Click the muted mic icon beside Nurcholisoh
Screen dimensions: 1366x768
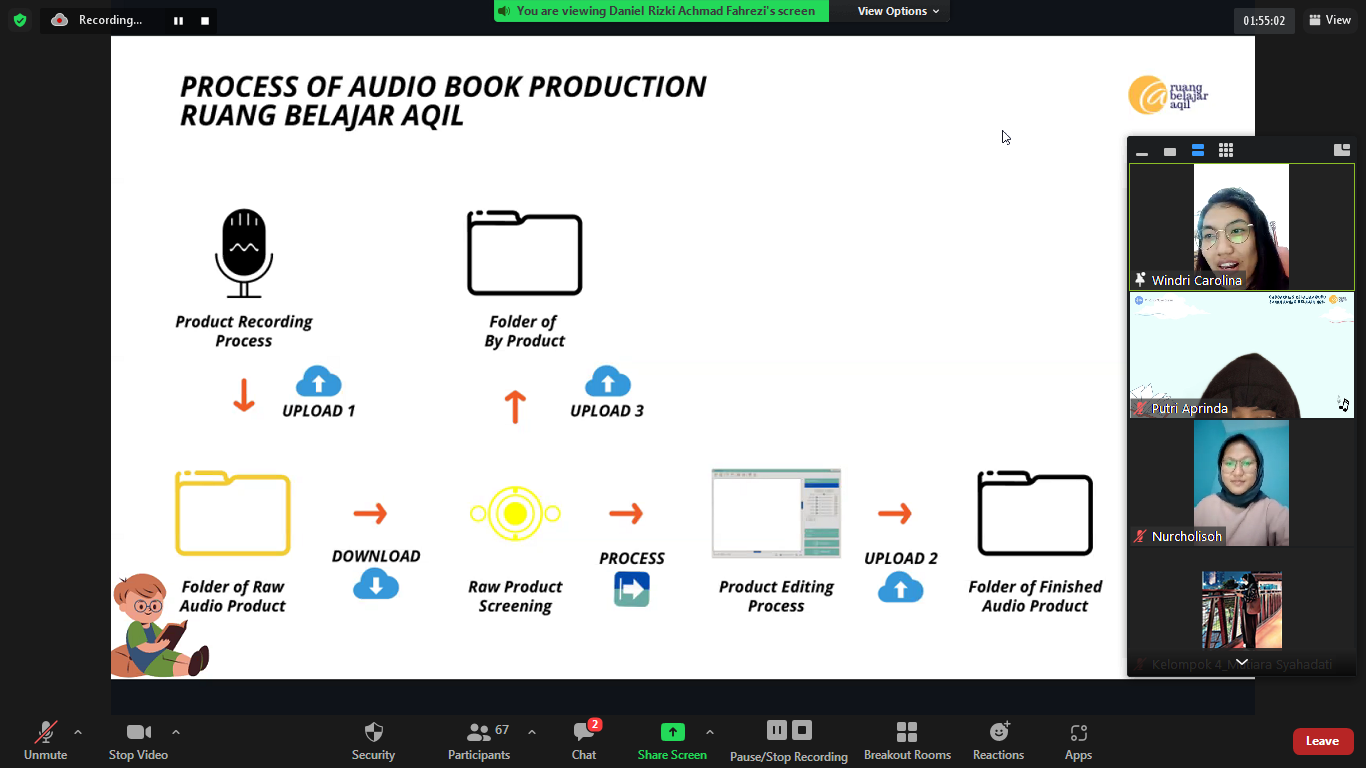[x=1140, y=537]
